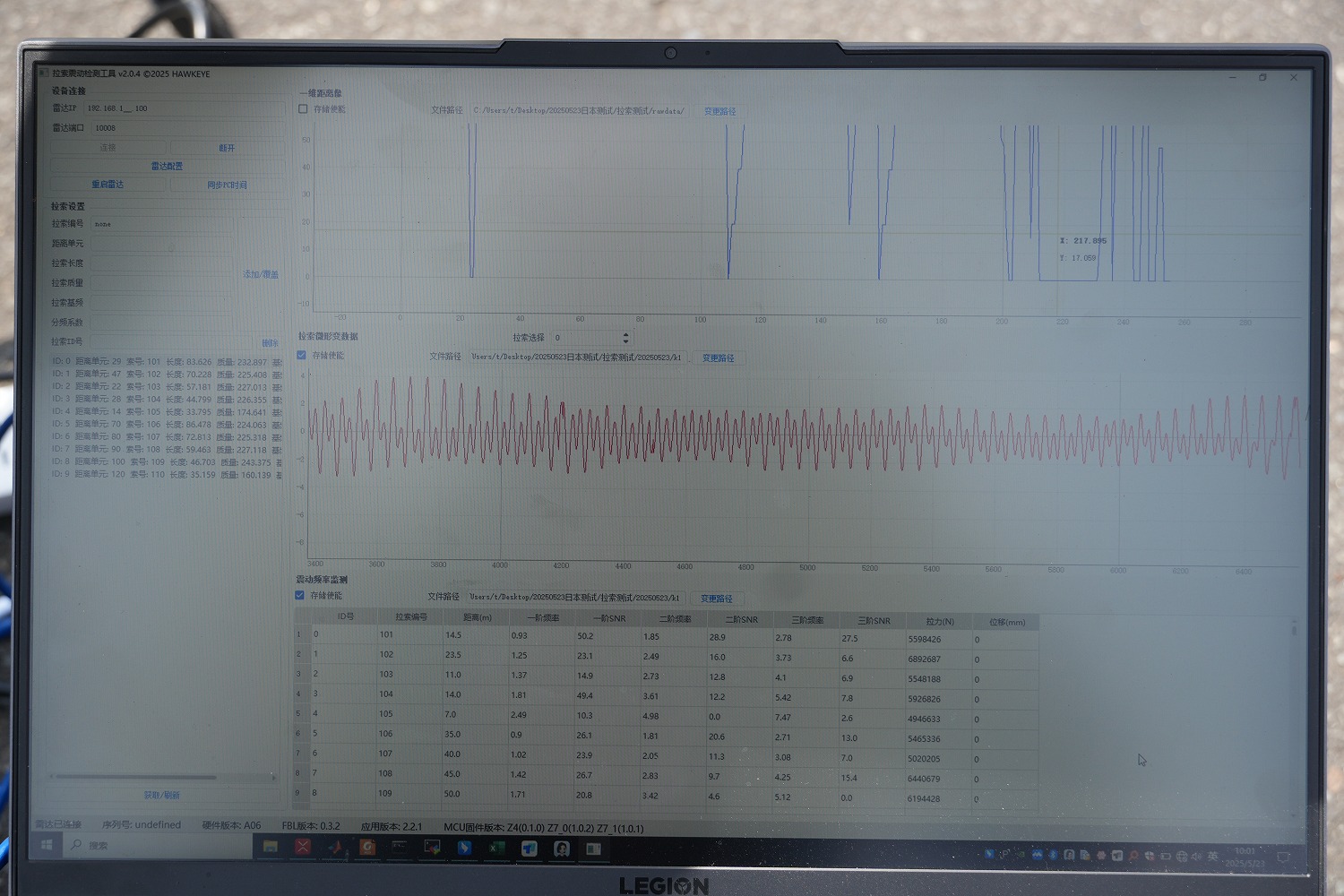Click the 拉力(N) column header
This screenshot has height=896, width=1344.
(939, 622)
